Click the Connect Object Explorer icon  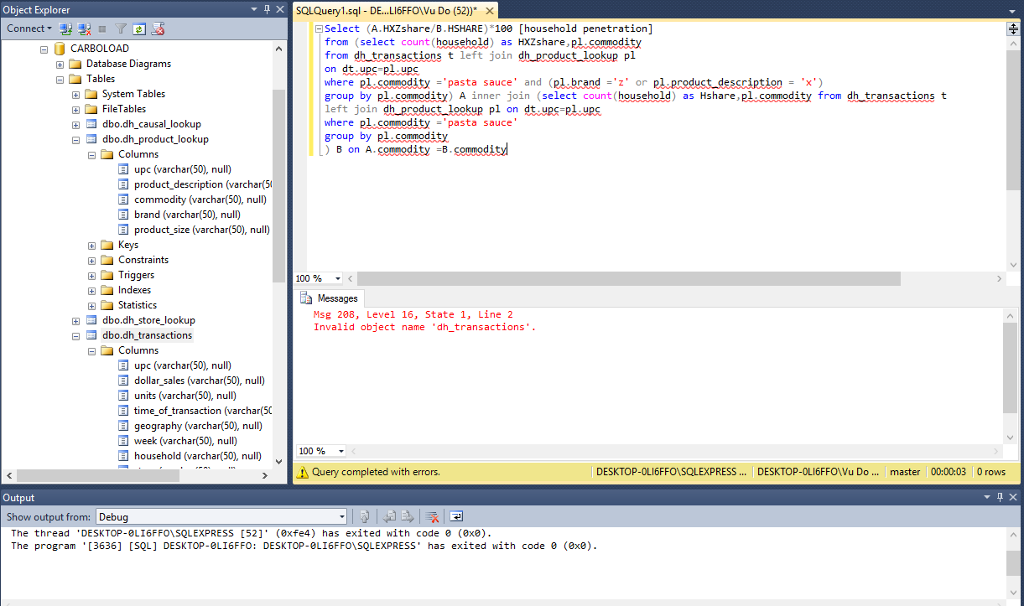click(66, 28)
